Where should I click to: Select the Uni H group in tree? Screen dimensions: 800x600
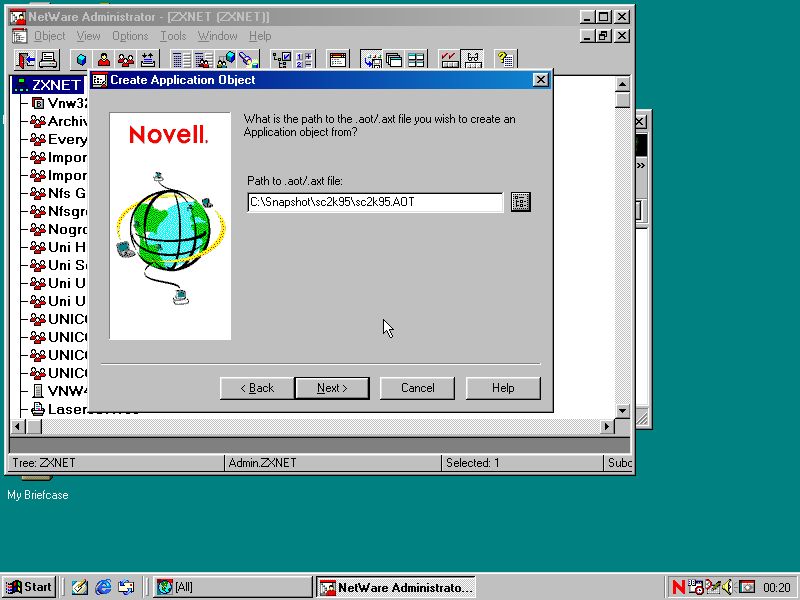click(x=59, y=247)
